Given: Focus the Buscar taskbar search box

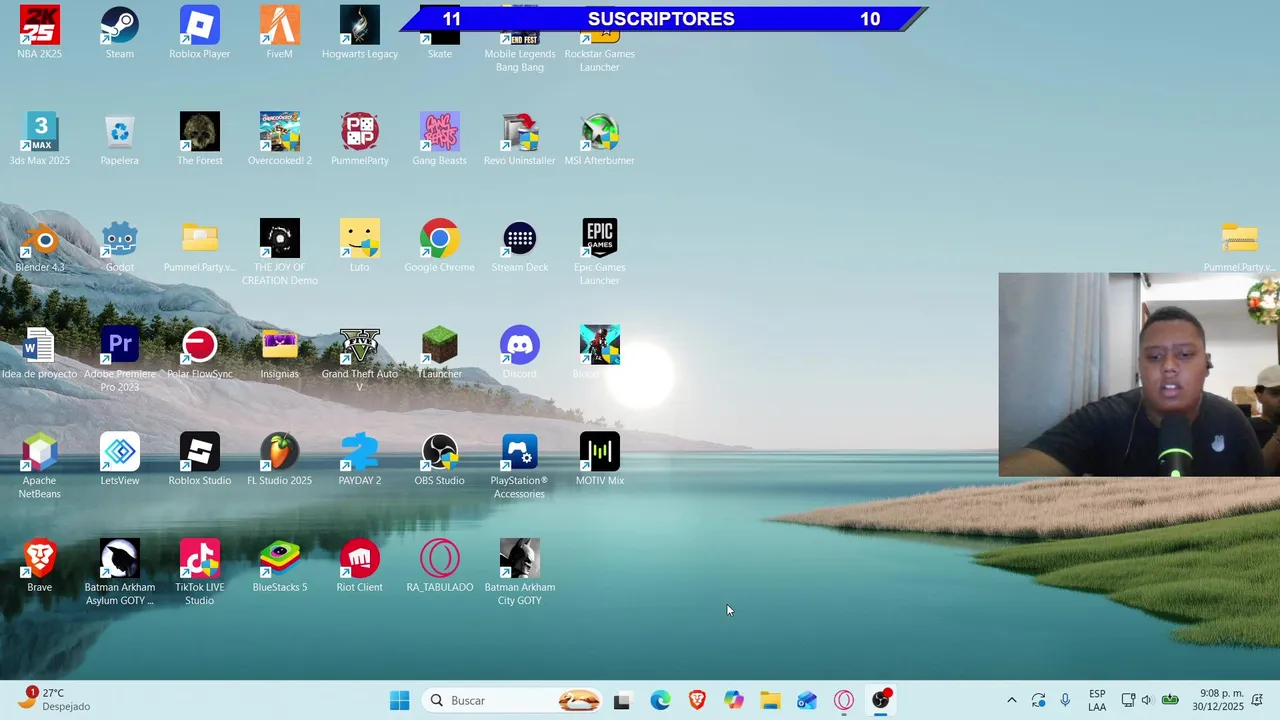Looking at the screenshot, I should [510, 700].
